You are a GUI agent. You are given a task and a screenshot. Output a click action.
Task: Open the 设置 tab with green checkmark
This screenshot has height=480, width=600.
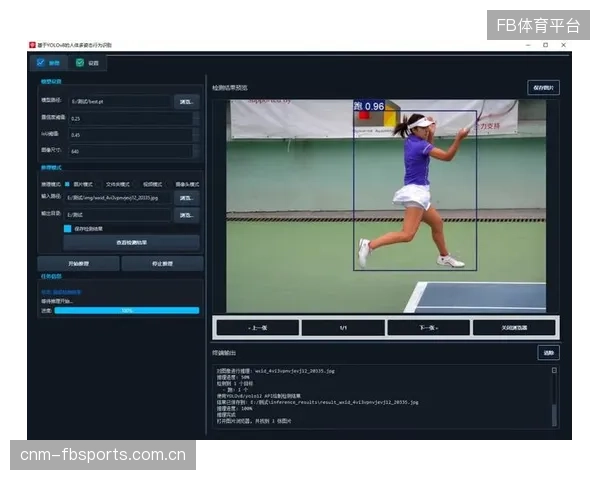pos(87,63)
